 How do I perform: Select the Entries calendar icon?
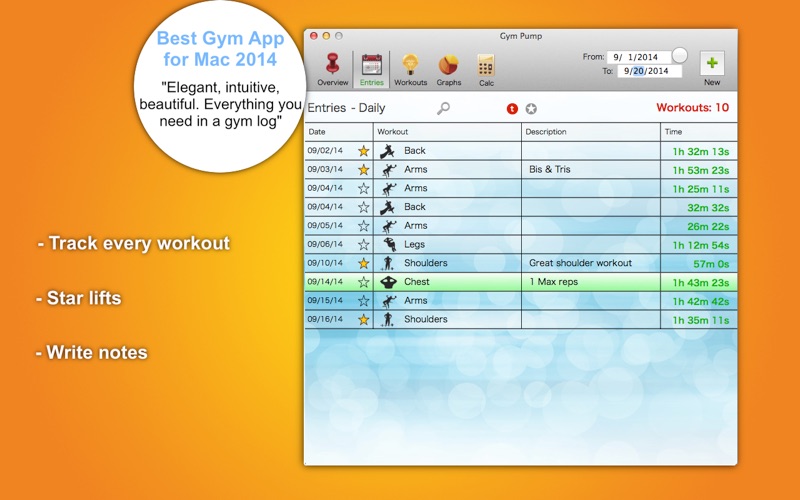tap(371, 69)
